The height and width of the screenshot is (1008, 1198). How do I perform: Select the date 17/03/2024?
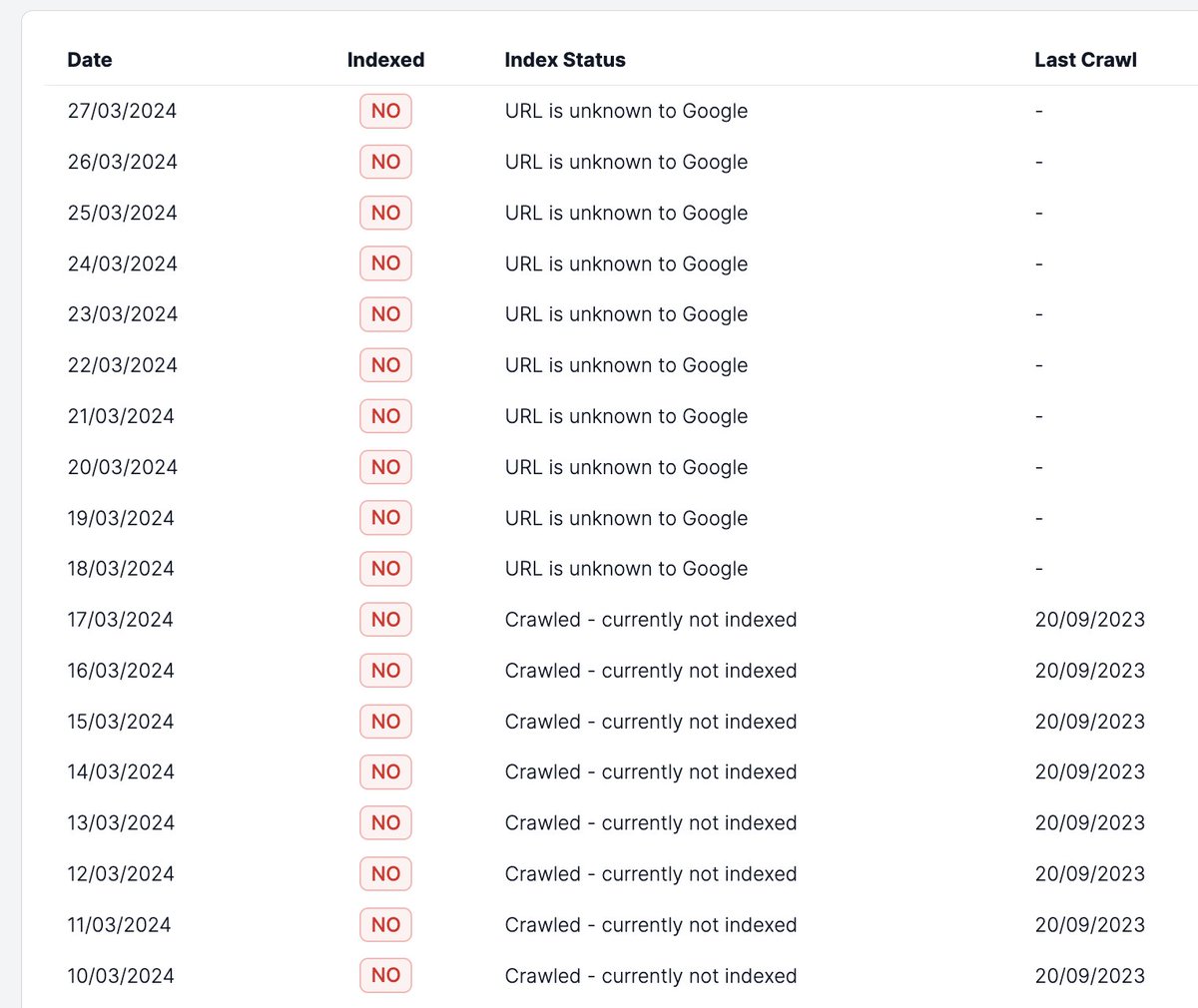coord(120,619)
